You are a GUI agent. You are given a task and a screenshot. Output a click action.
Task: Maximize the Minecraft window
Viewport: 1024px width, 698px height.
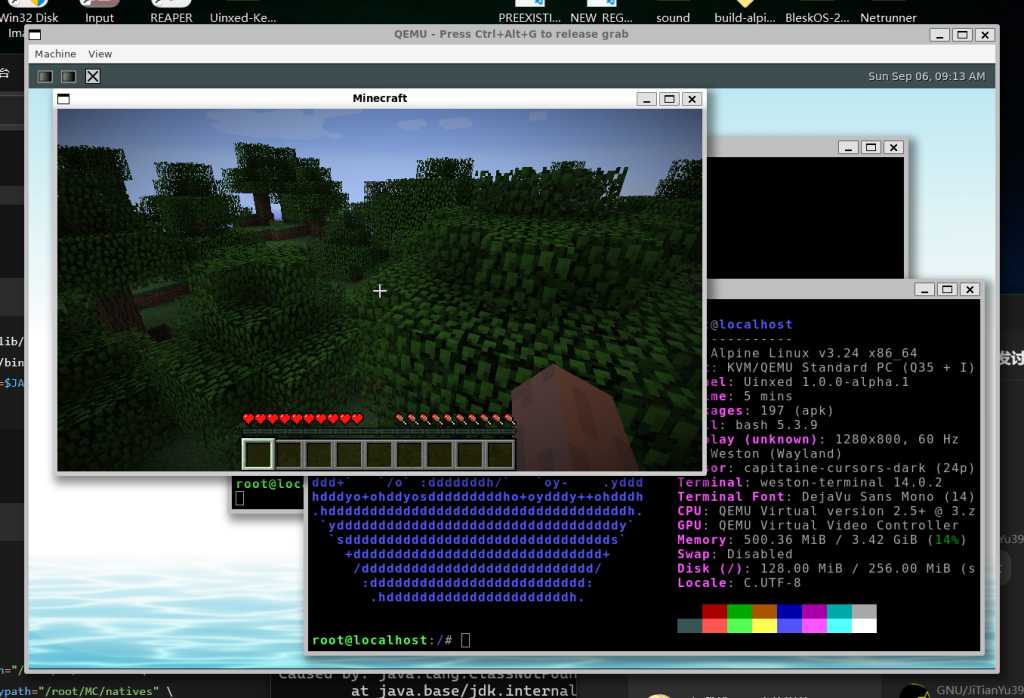click(669, 99)
